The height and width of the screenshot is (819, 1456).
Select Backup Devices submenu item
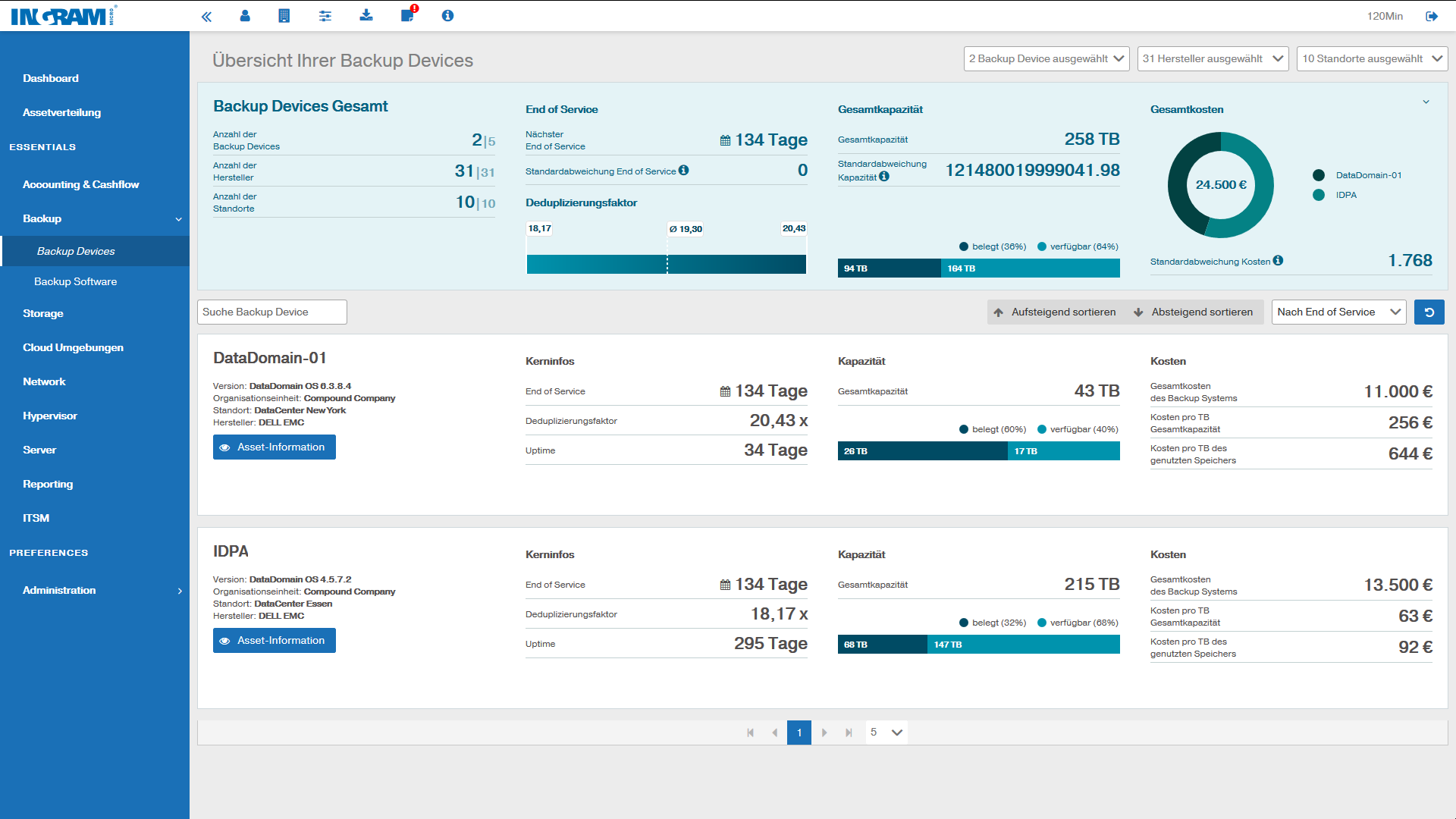(95, 251)
